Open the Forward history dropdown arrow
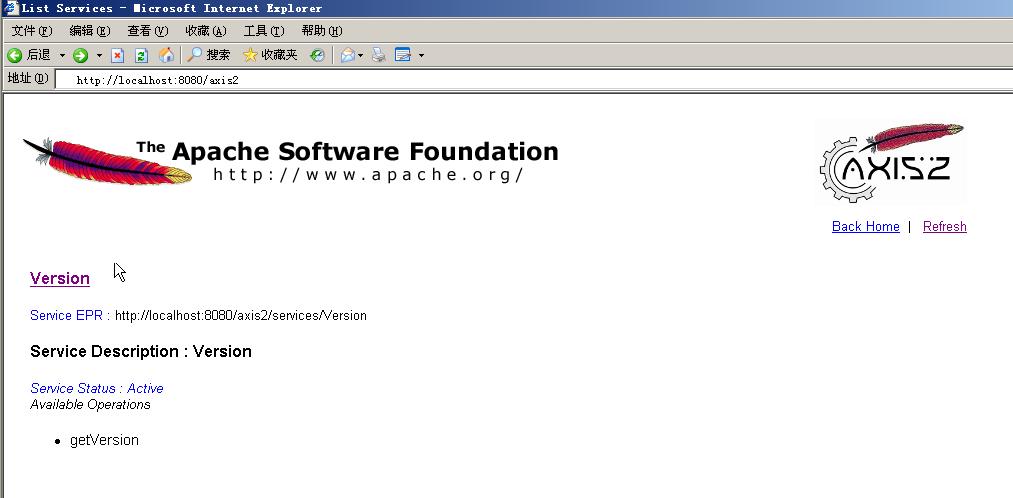 (99, 56)
